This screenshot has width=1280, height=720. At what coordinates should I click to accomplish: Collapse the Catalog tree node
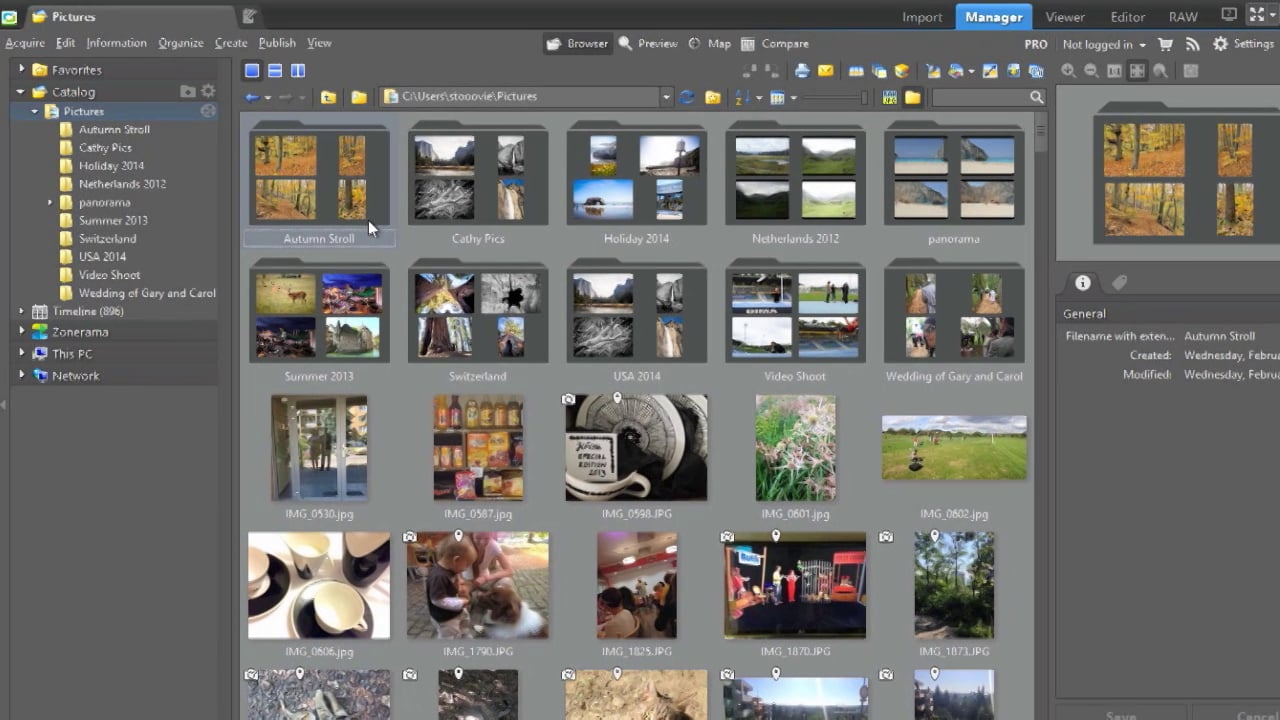[21, 92]
